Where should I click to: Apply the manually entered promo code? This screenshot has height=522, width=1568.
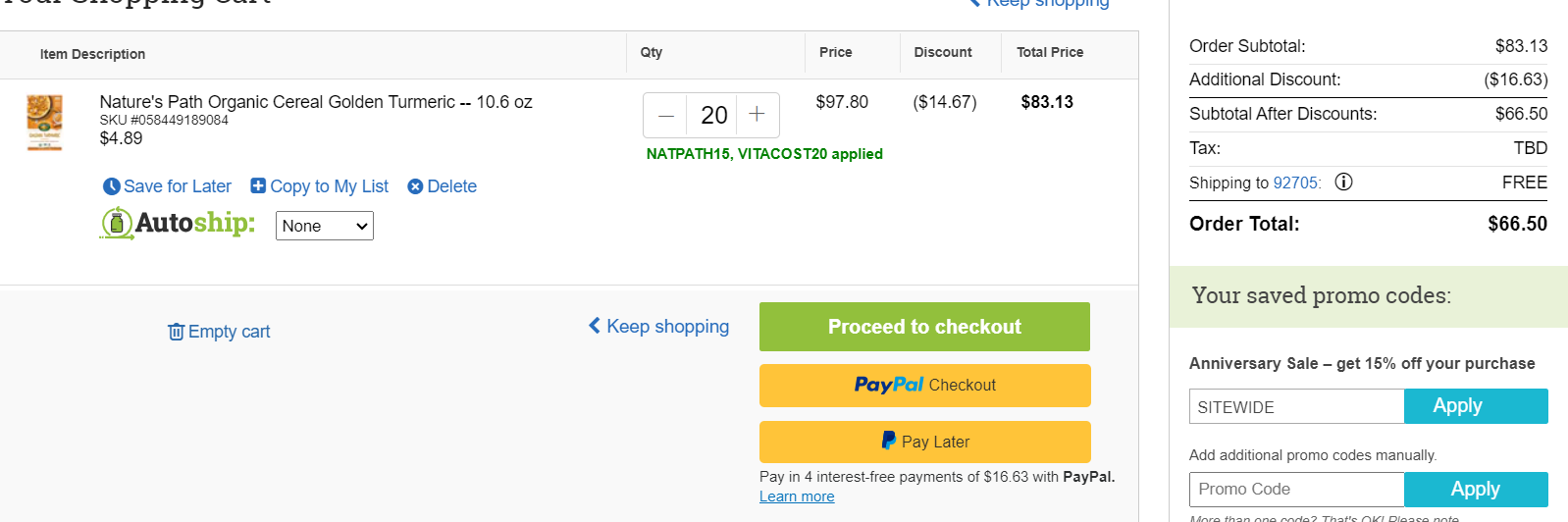(1476, 490)
